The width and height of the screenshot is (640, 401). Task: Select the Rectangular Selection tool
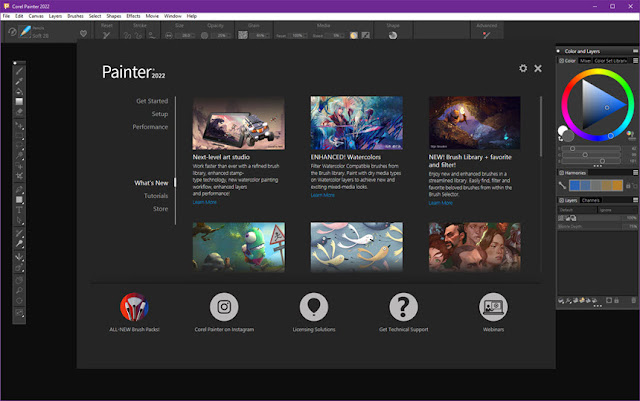point(19,136)
